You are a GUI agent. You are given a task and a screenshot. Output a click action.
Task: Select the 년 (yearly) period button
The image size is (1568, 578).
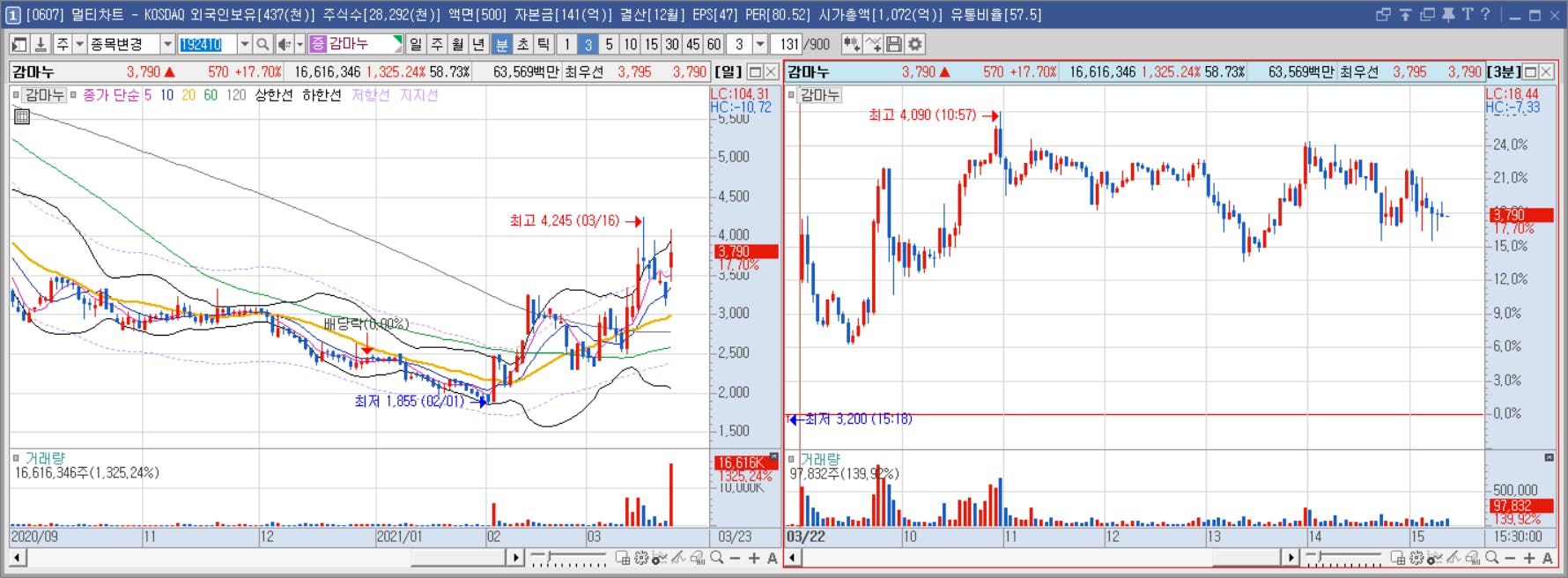[x=478, y=44]
